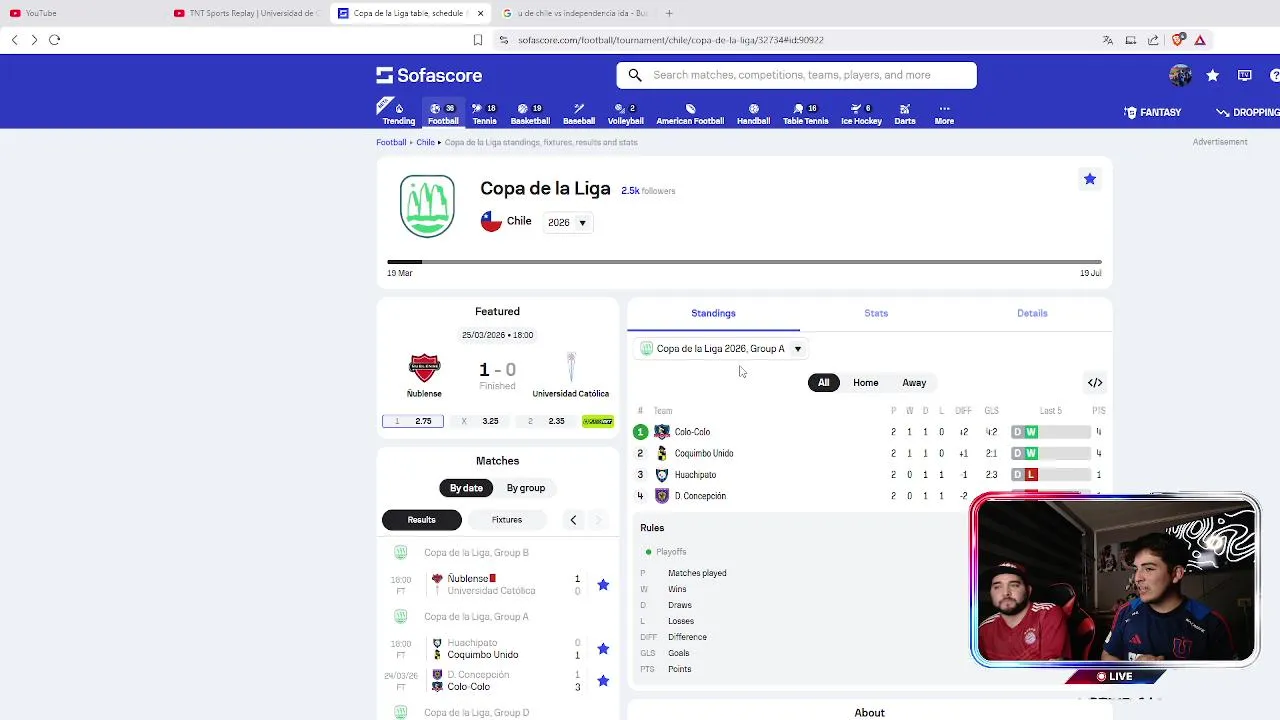
Task: Click the season progress bar
Action: [744, 262]
